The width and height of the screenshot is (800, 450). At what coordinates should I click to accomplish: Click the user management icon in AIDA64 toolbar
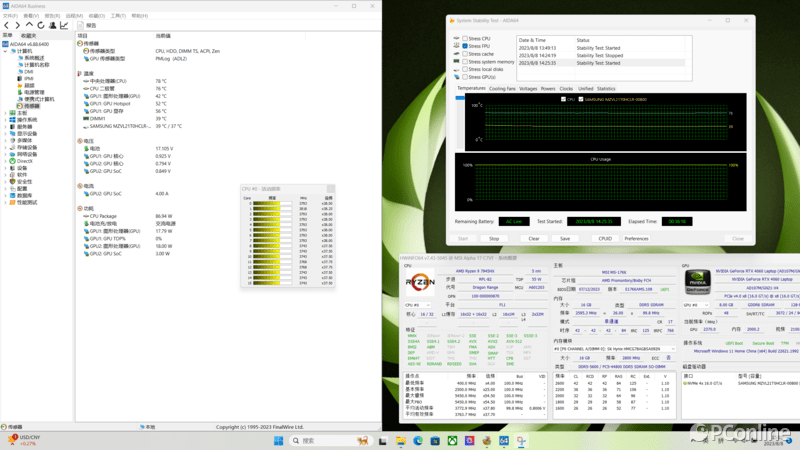coord(53,25)
